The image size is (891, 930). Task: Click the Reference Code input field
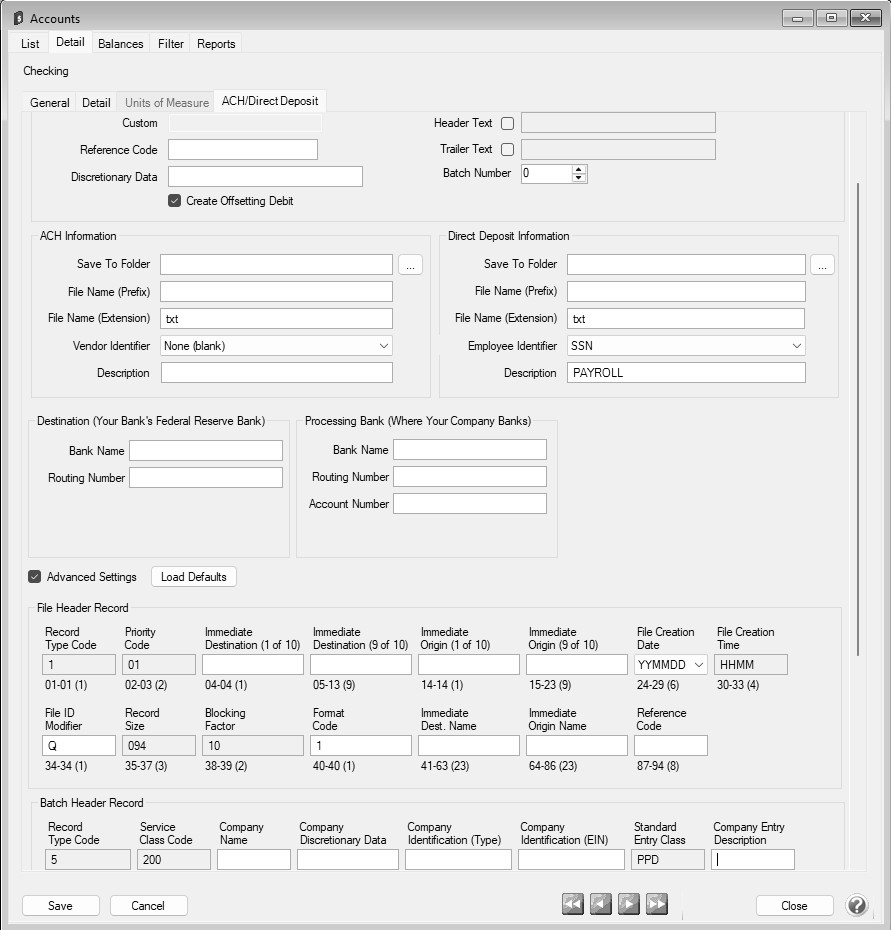click(x=243, y=149)
